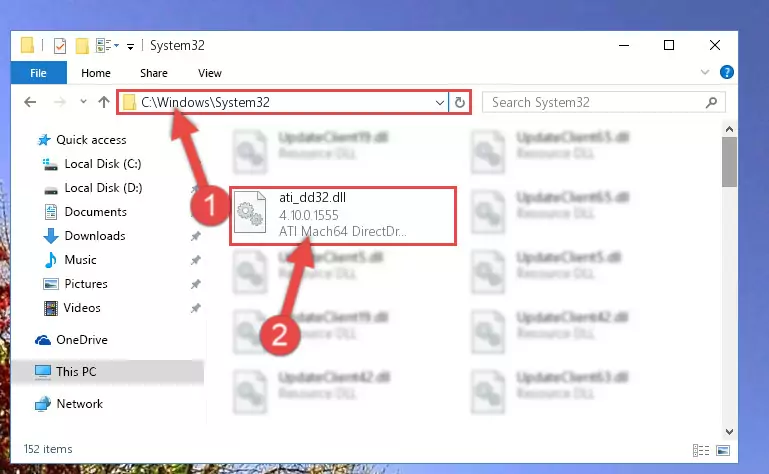
Task: Open Music folder in the sidebar
Action: [80, 260]
